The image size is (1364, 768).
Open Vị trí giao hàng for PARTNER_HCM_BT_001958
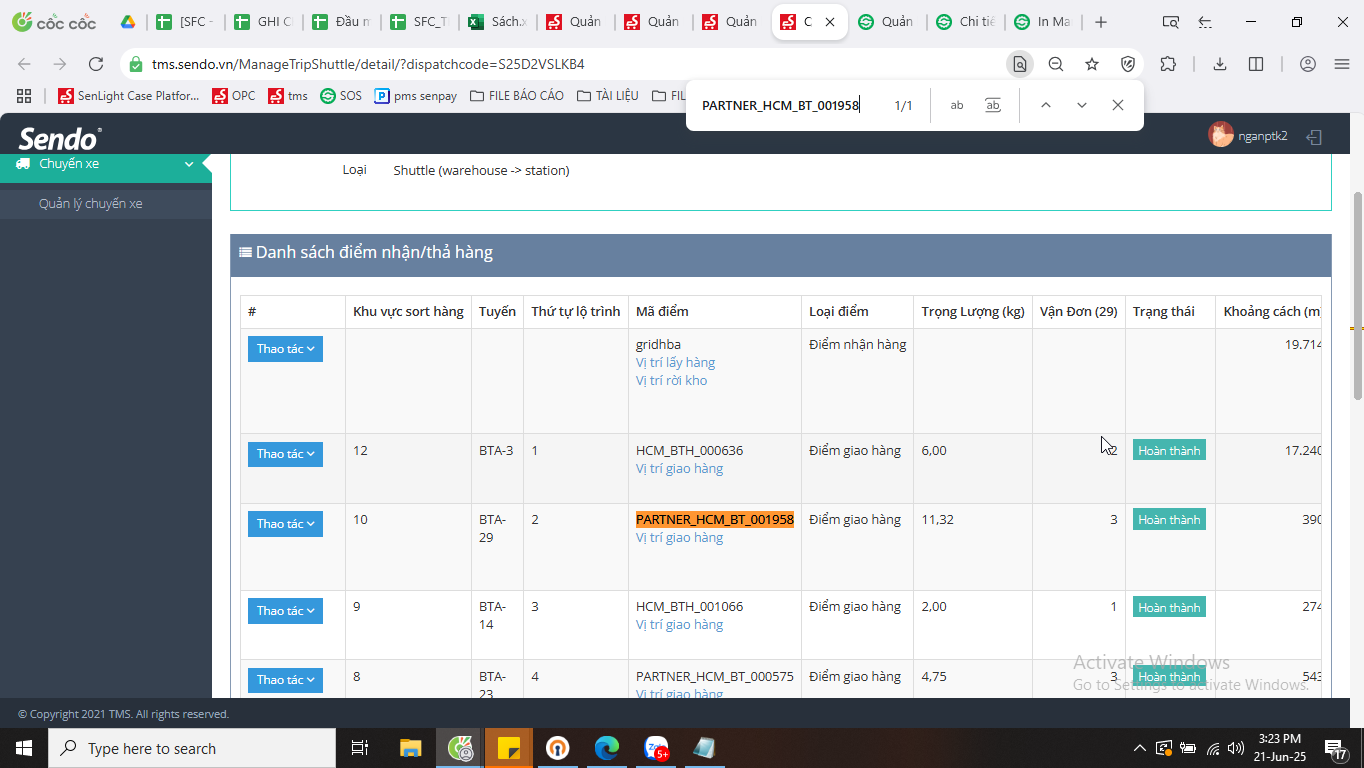tap(680, 538)
